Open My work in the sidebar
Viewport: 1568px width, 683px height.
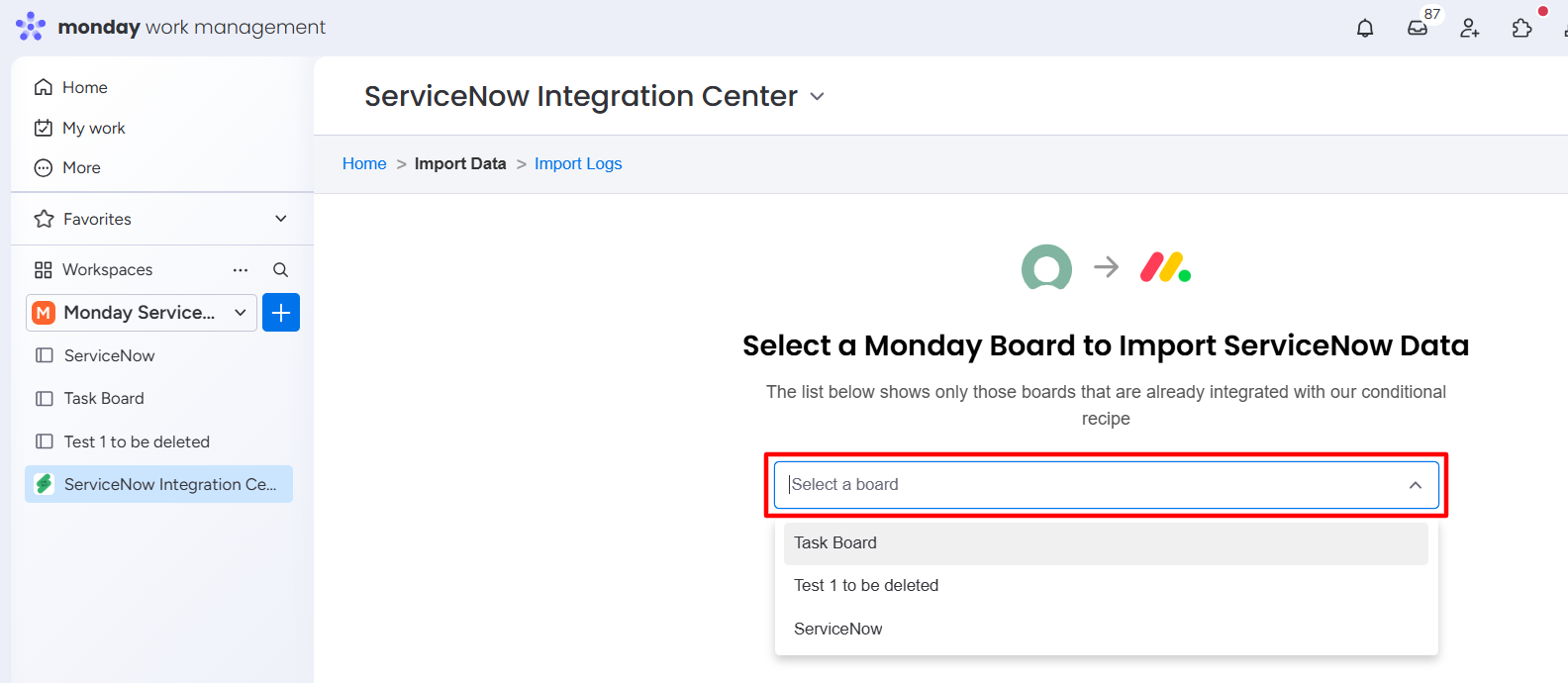tap(94, 128)
